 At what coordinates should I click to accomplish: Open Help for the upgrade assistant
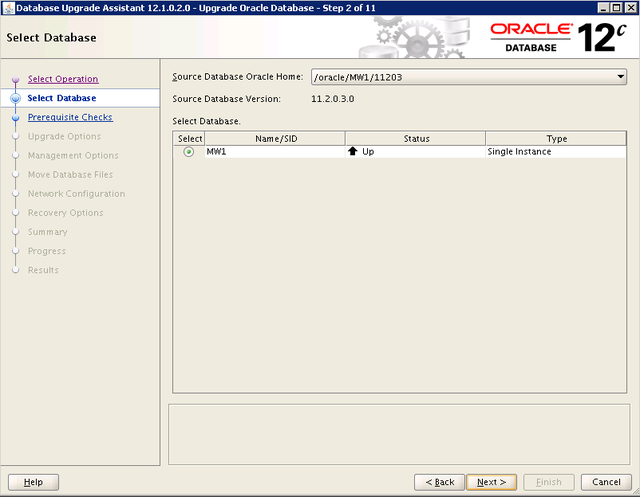click(x=33, y=482)
